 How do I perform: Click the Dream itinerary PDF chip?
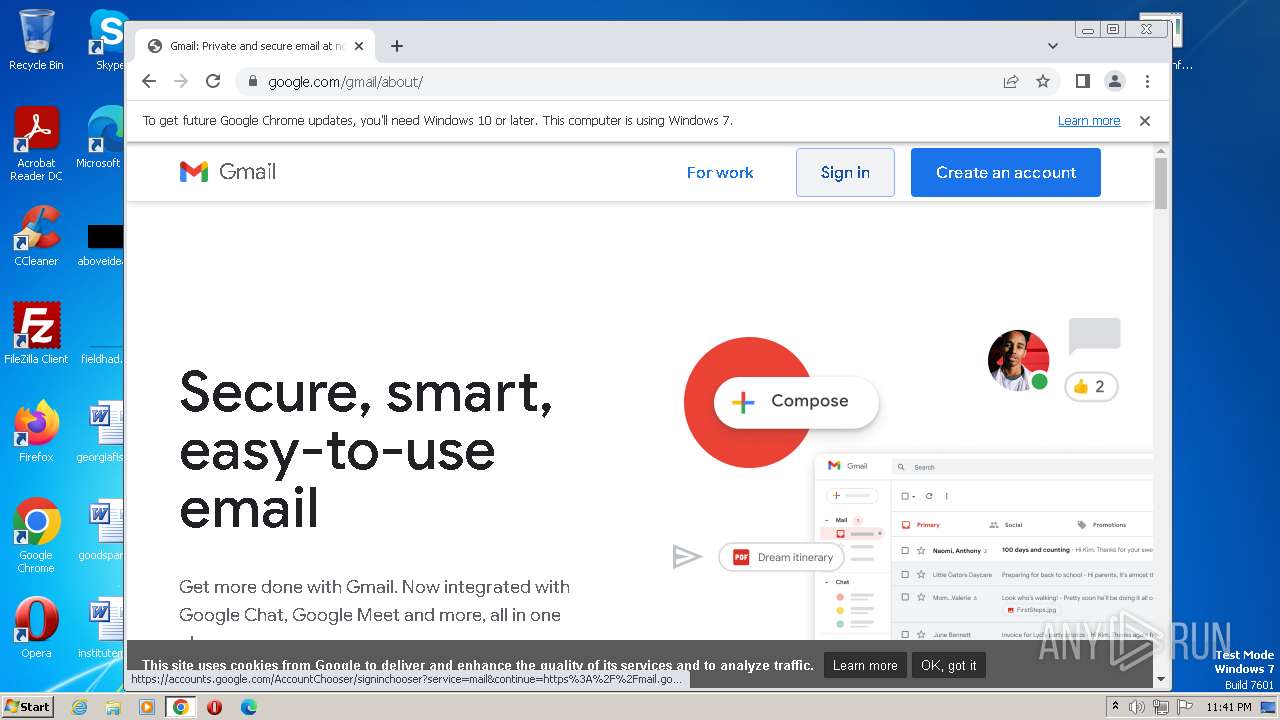coord(783,557)
